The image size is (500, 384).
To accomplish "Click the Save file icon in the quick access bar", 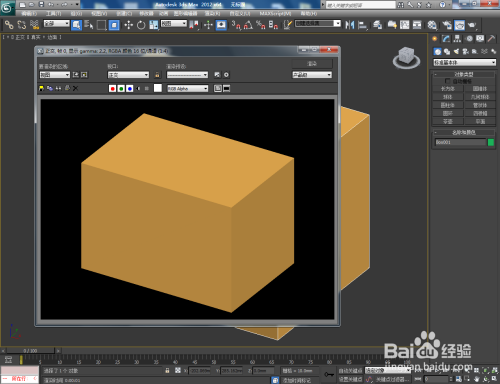I will pos(41,4).
